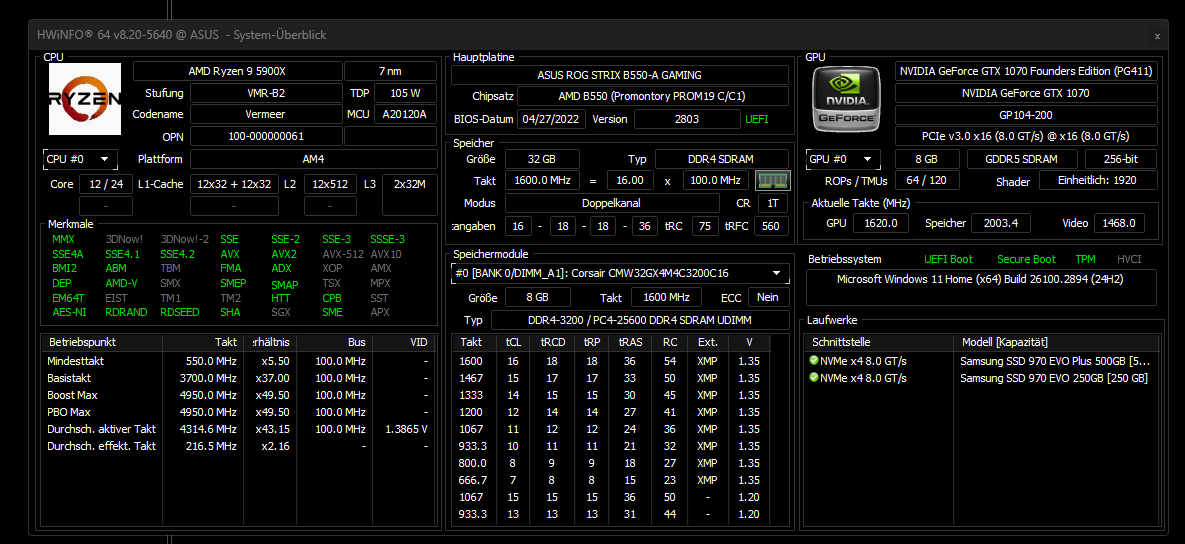
Task: Select the PBO Max row
Action: 239,412
